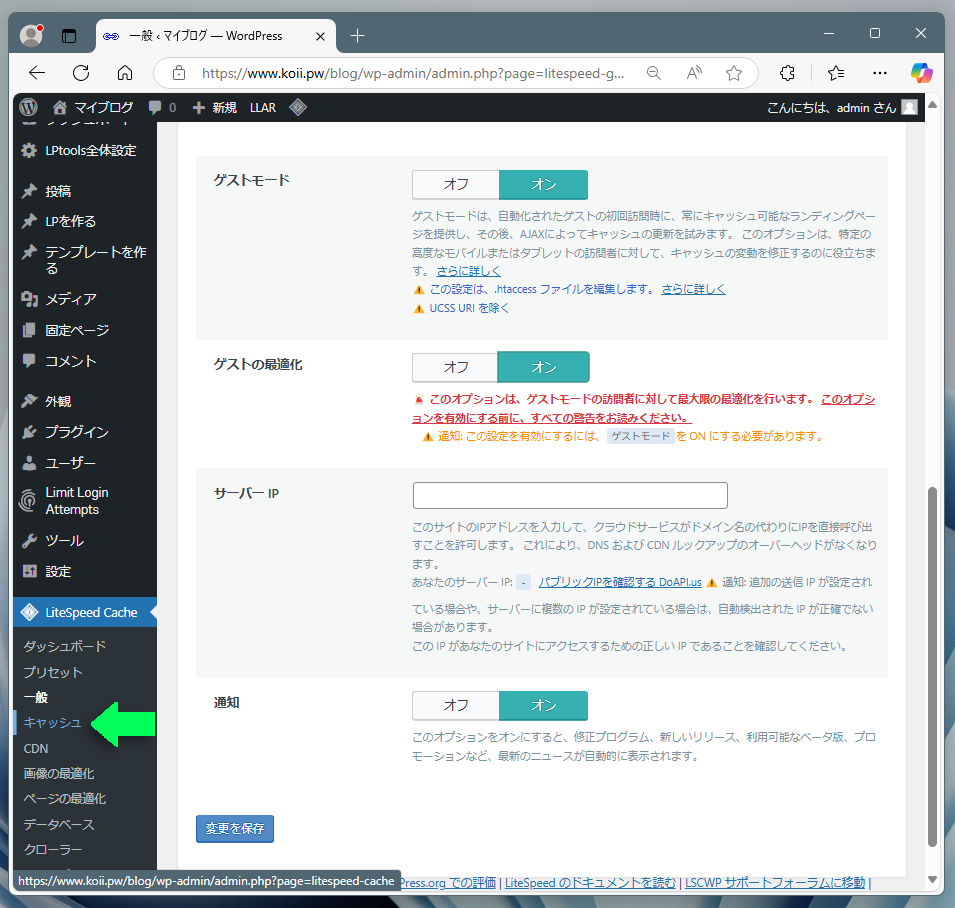The image size is (955, 908).
Task: Go to the browser home page
Action: click(x=125, y=73)
